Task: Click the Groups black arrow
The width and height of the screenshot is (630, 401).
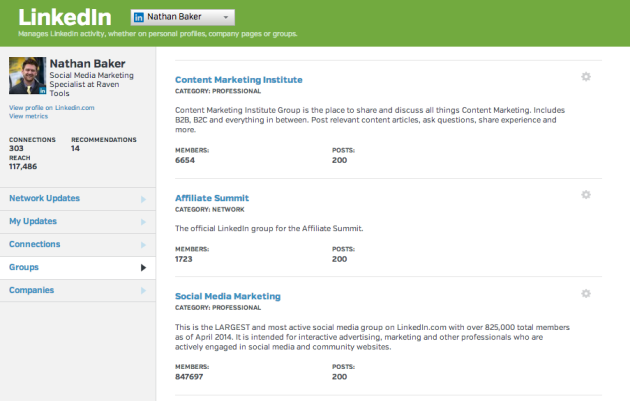Action: pyautogui.click(x=143, y=268)
